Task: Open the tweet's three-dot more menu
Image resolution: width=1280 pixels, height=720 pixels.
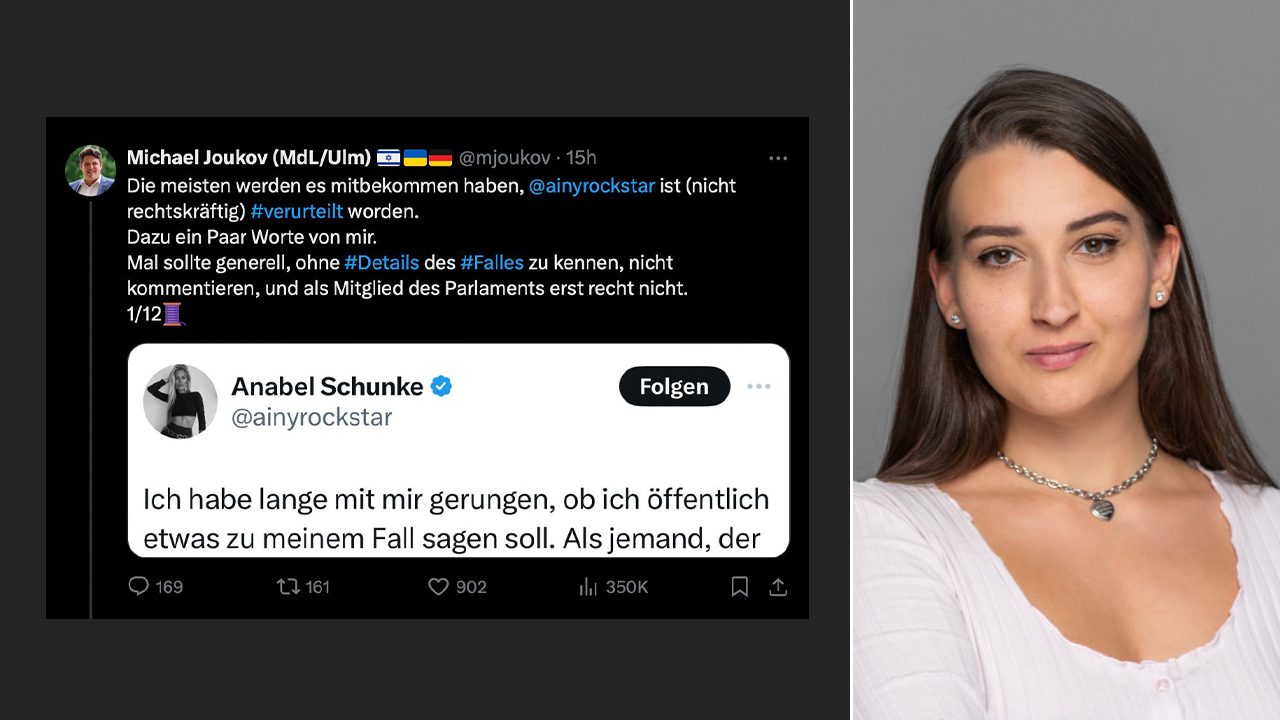Action: tap(778, 158)
